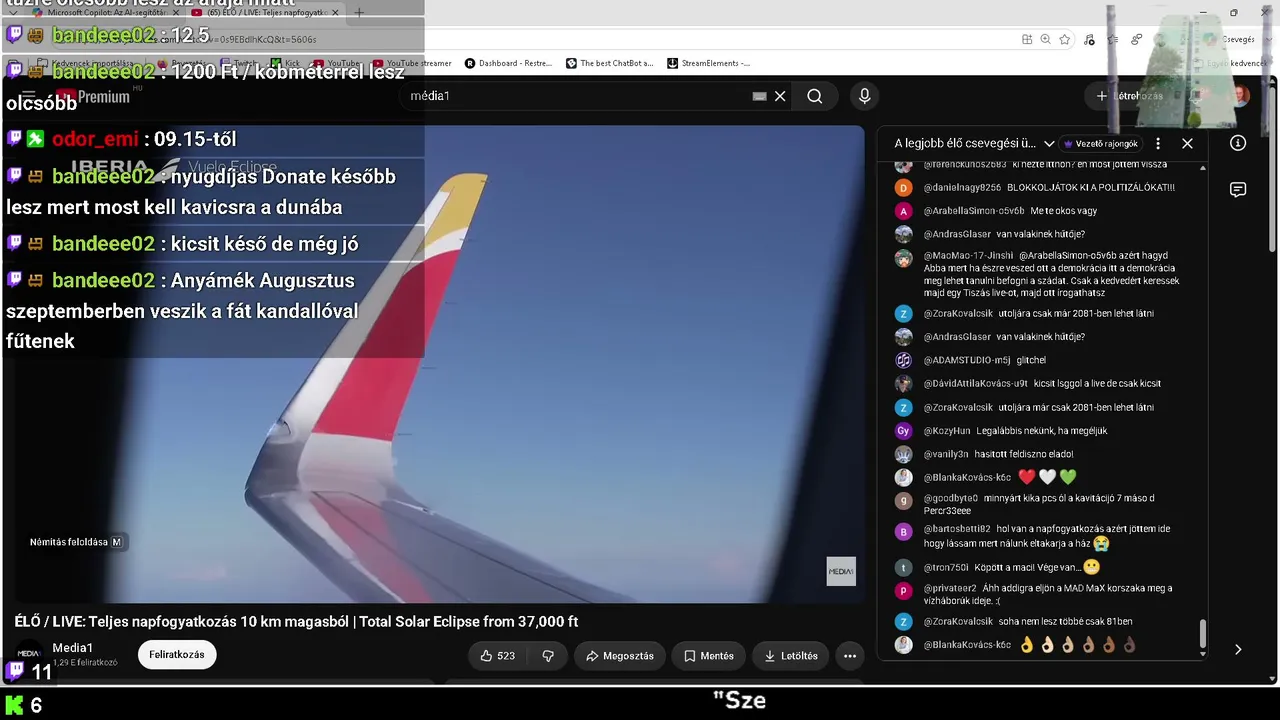Click the @privateer2 chat avatar
The width and height of the screenshot is (1280, 720).
[904, 591]
